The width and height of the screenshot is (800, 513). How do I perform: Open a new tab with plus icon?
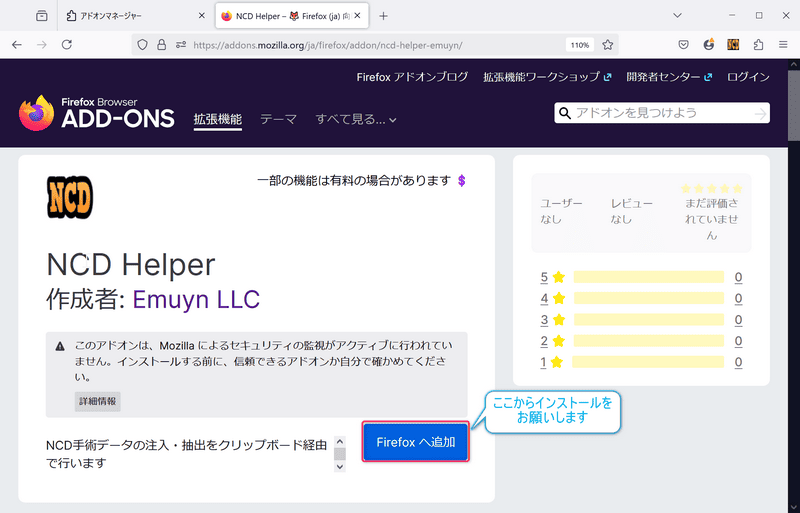click(384, 16)
